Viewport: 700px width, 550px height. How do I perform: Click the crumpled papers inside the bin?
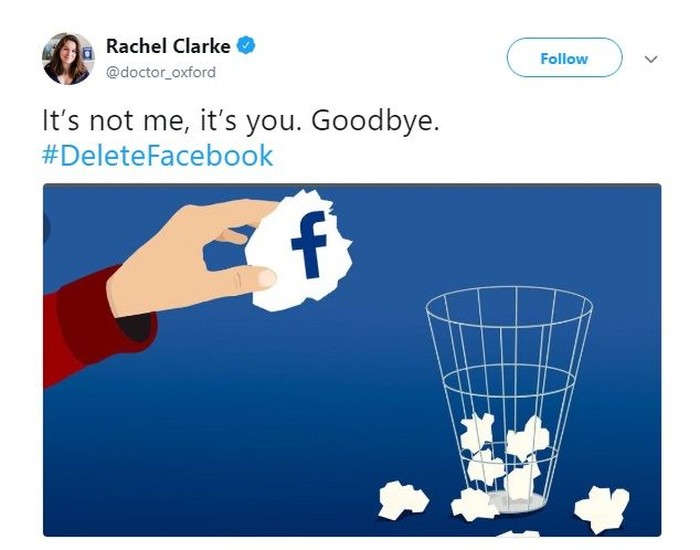(506, 455)
